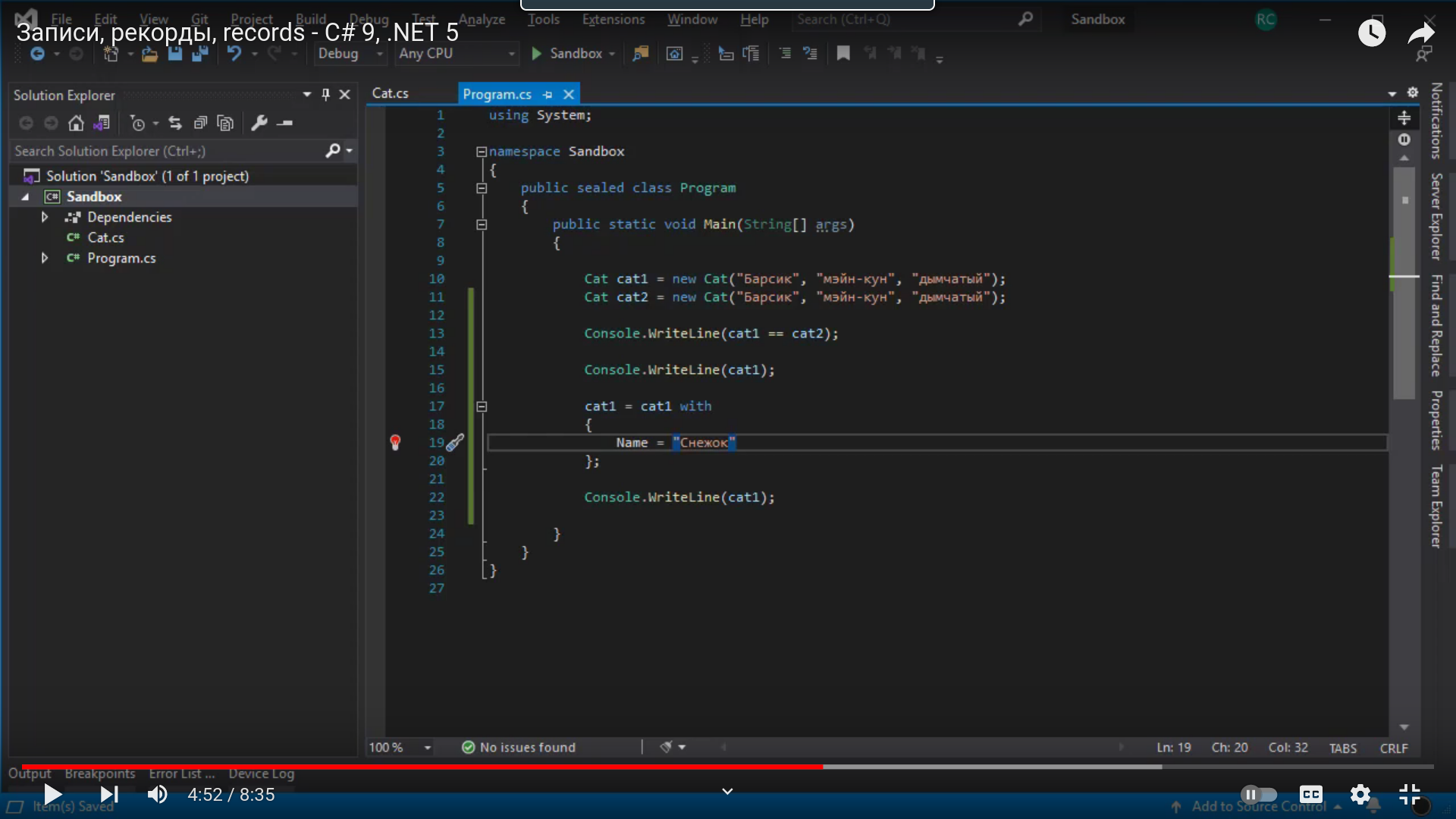Screen dimensions: 1456x819
Task: Toggle the autoplay switch
Action: (x=1259, y=794)
